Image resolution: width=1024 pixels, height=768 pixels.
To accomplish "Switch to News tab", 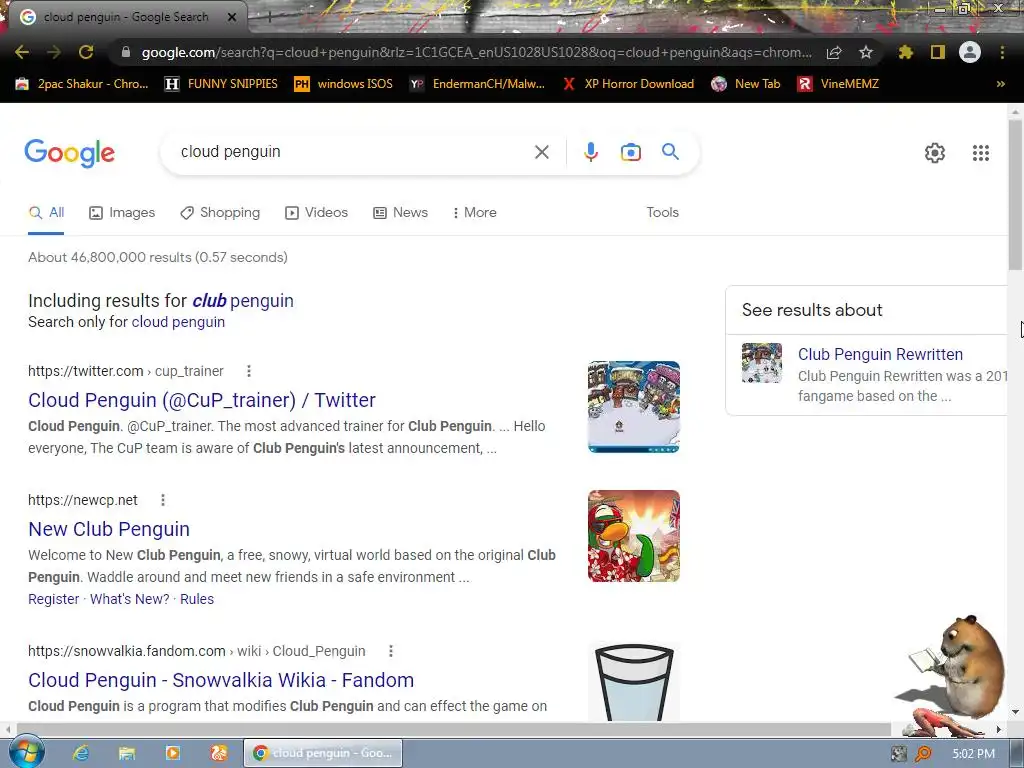I will [400, 212].
